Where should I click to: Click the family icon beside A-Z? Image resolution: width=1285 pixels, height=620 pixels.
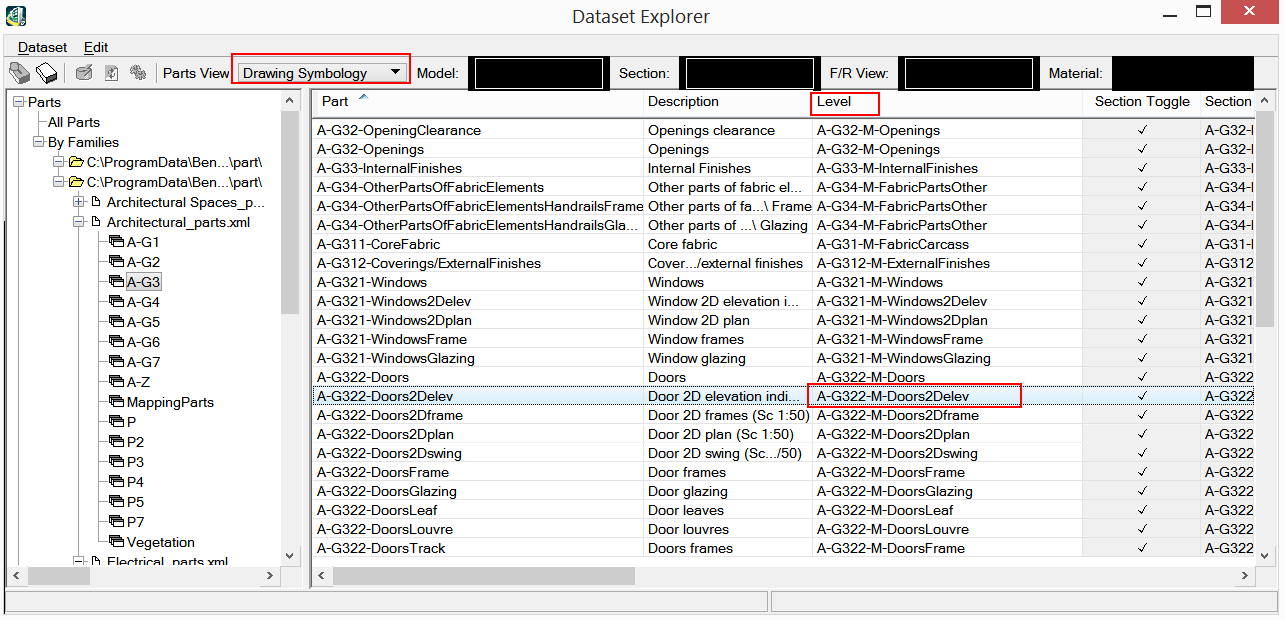116,382
